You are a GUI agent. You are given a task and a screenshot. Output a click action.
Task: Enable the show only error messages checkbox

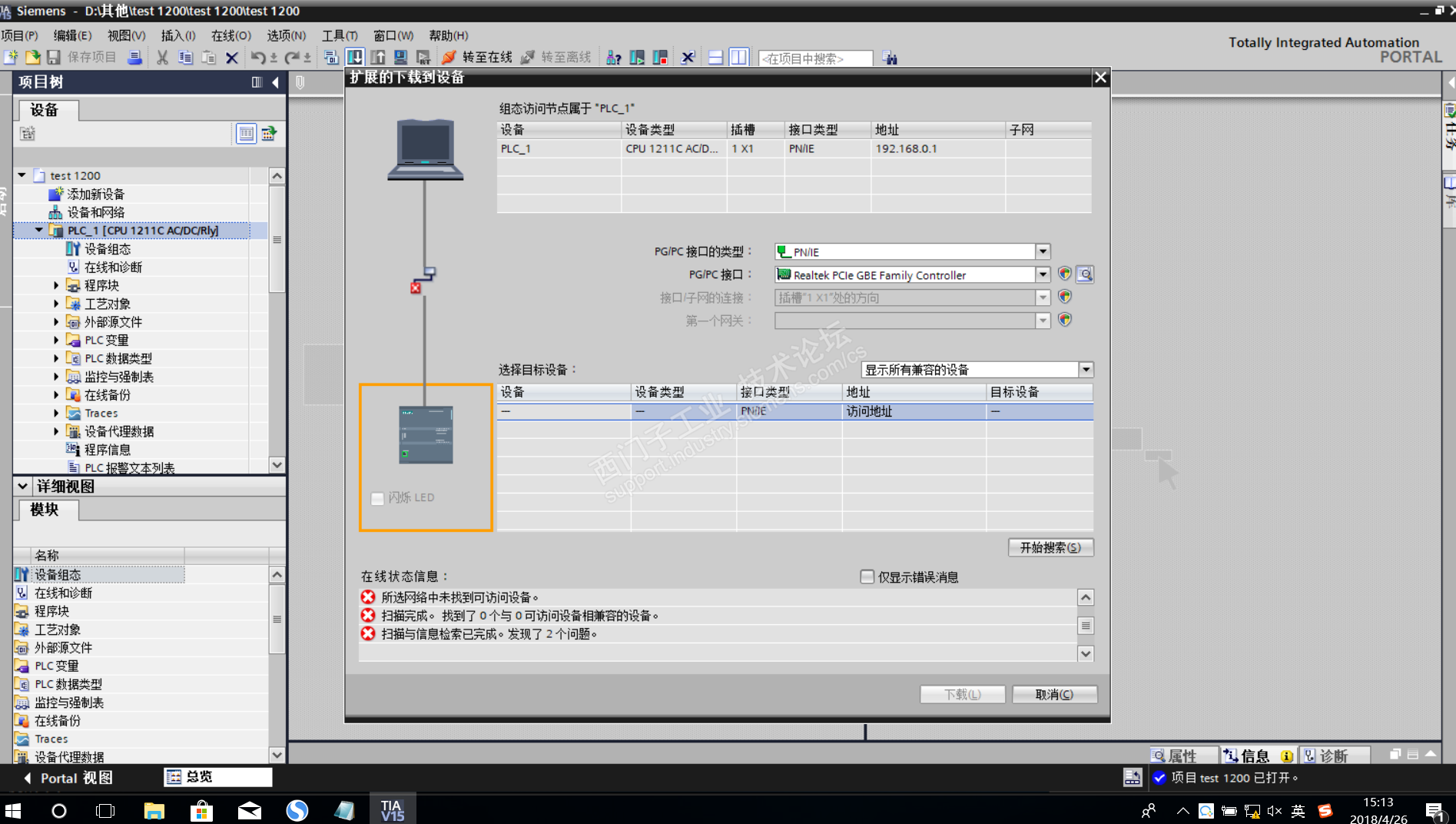point(867,576)
